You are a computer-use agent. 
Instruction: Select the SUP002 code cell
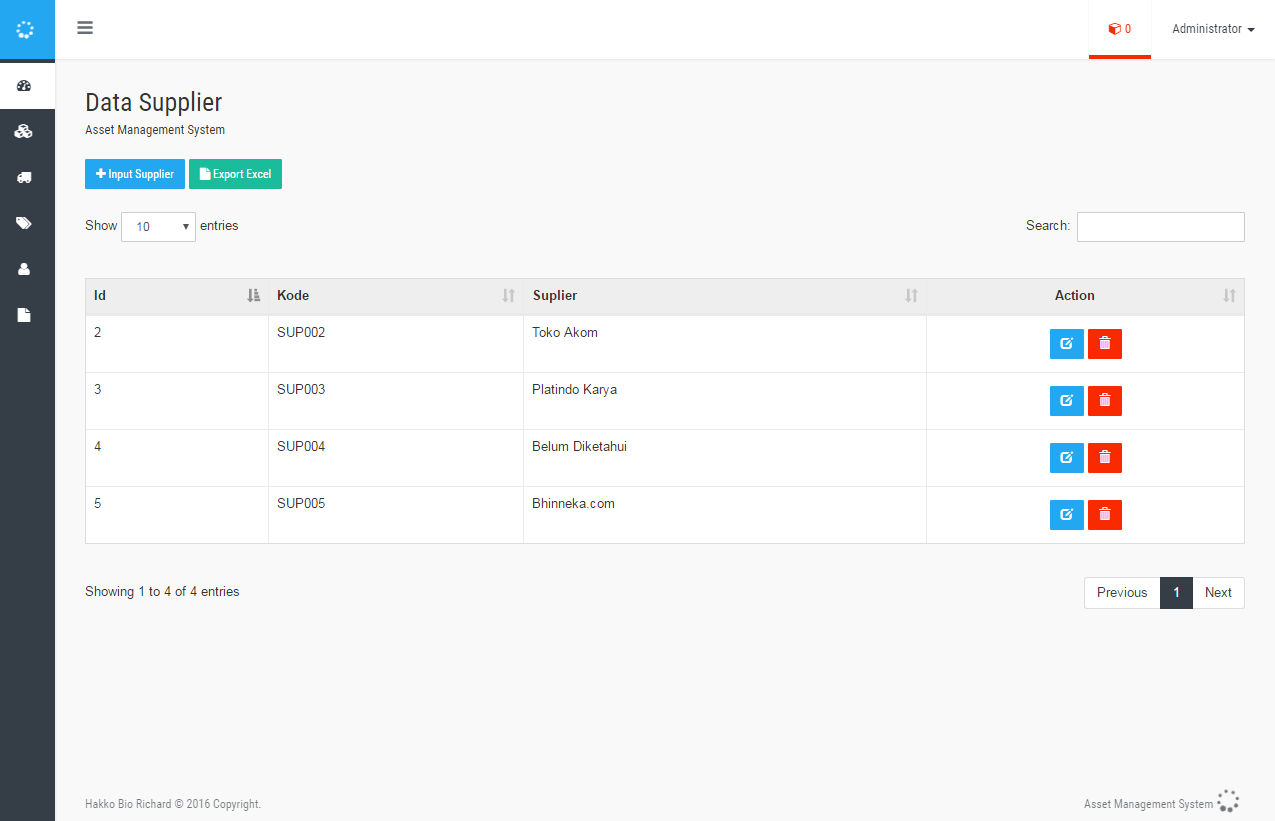tap(396, 344)
